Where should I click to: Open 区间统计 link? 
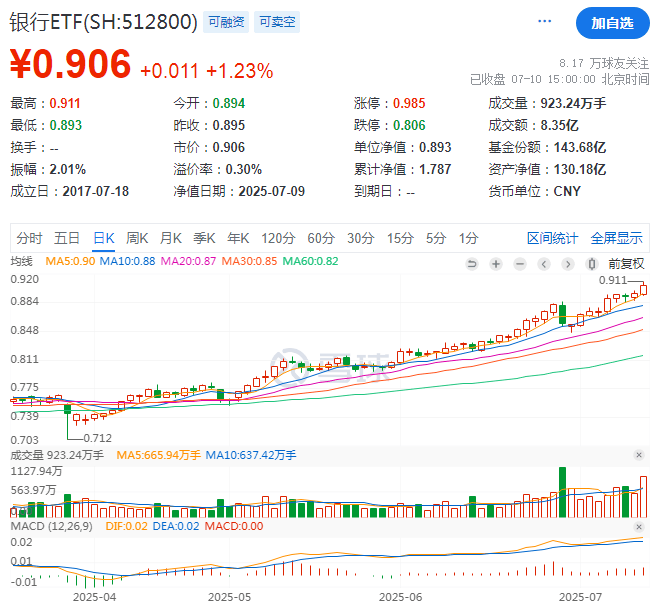552,238
